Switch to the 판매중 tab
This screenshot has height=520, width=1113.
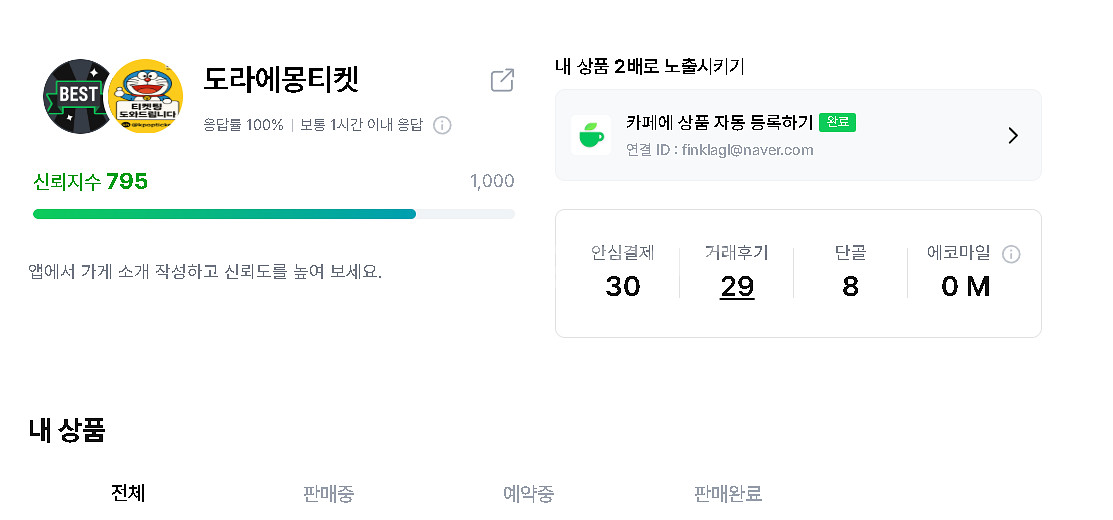[x=328, y=493]
